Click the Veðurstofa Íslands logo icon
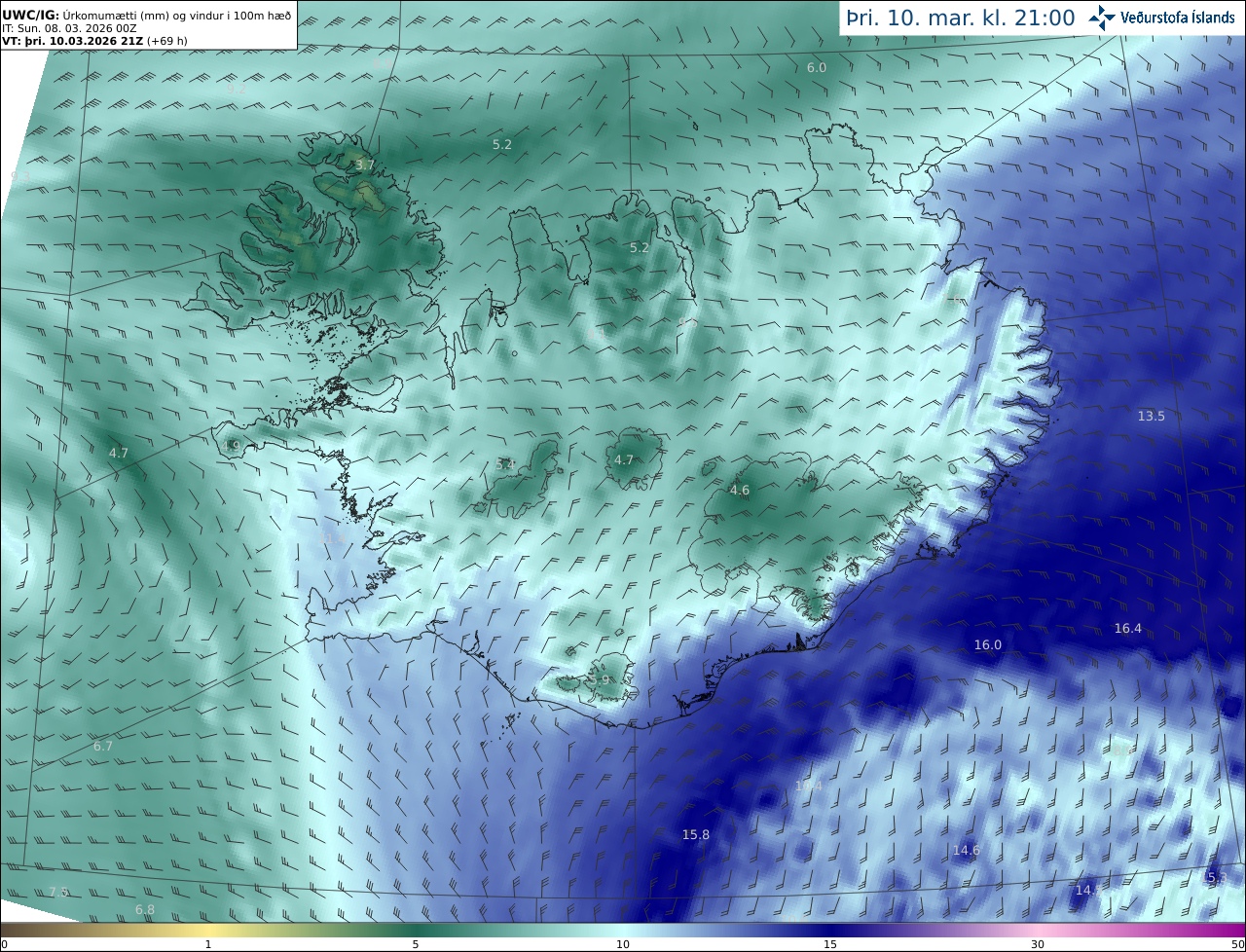This screenshot has width=1246, height=952. (1102, 18)
